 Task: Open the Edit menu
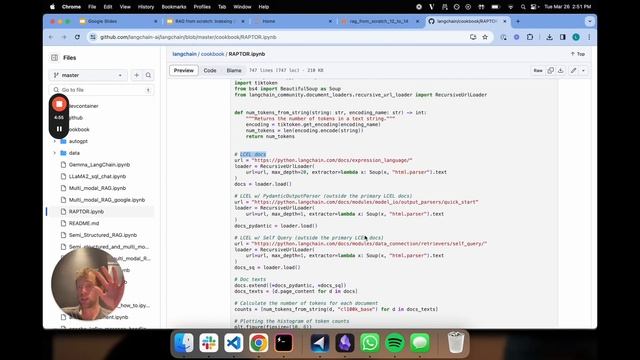pyautogui.click(x=108, y=7)
